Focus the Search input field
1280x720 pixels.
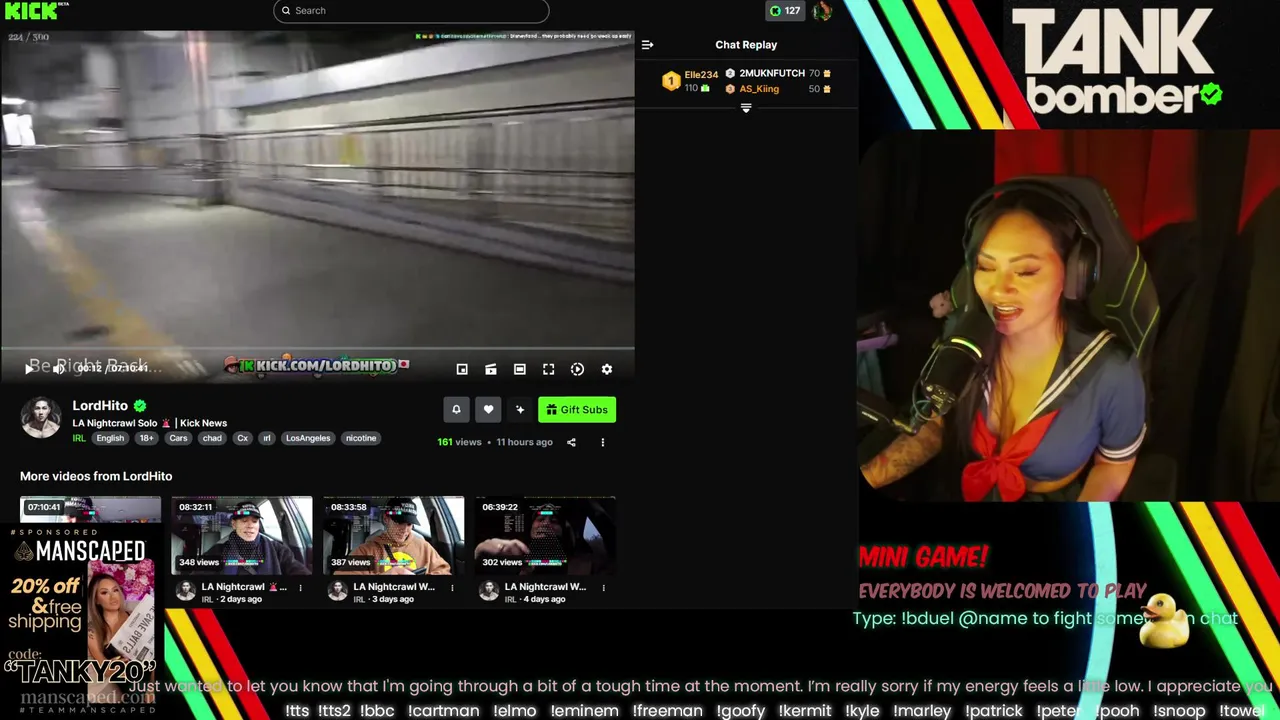point(411,11)
